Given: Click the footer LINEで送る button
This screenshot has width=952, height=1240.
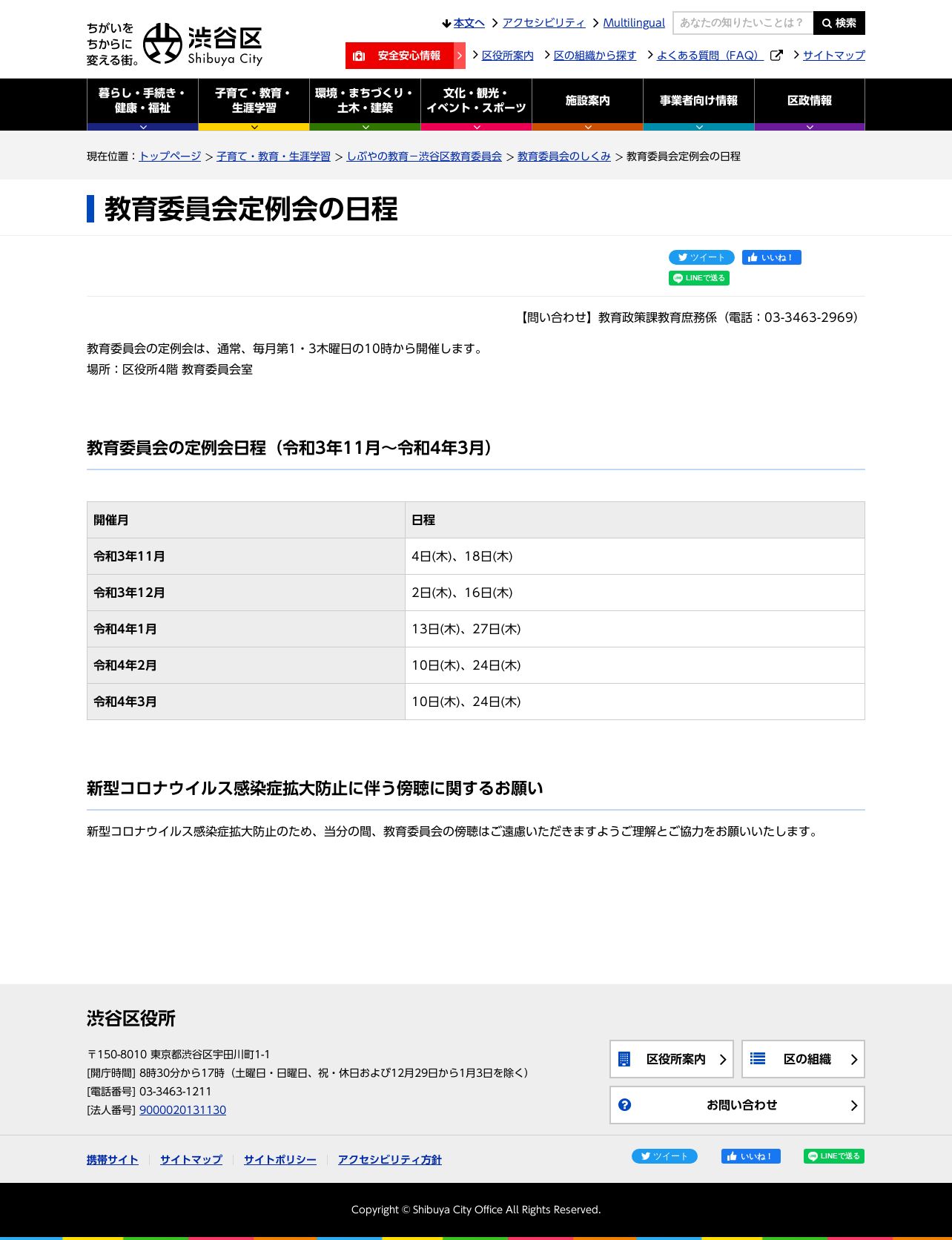Looking at the screenshot, I should [x=834, y=1156].
